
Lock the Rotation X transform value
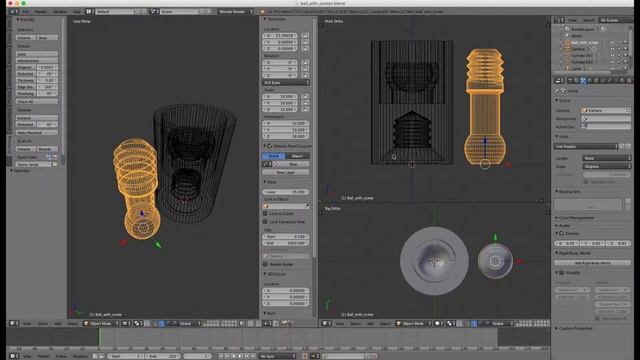305,62
